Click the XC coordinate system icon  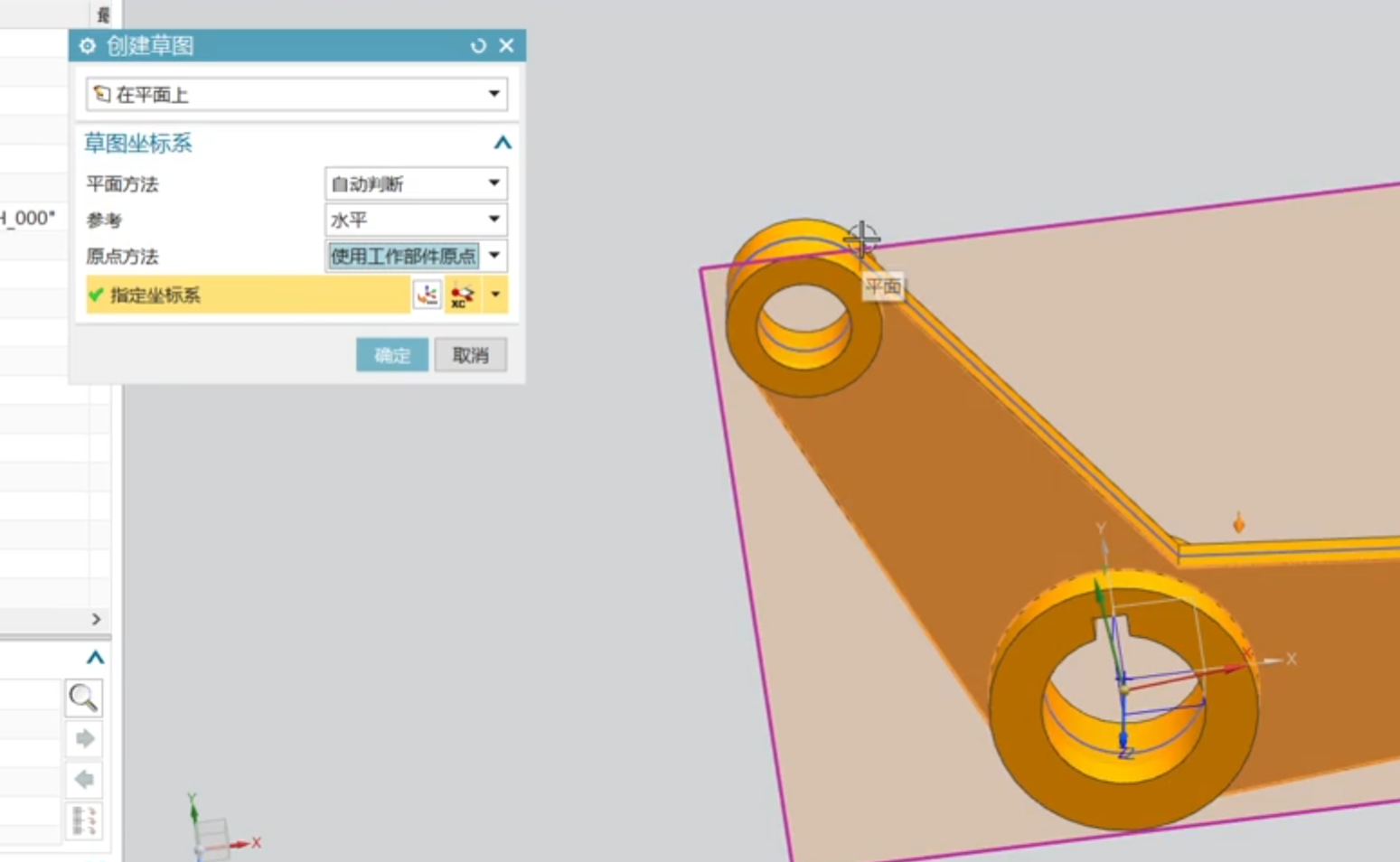click(463, 295)
